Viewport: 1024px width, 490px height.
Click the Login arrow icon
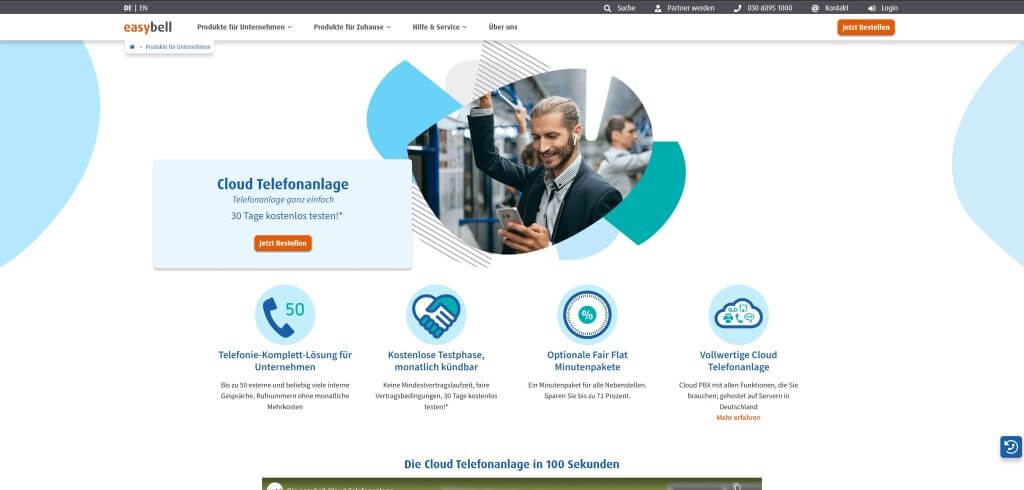coord(872,8)
